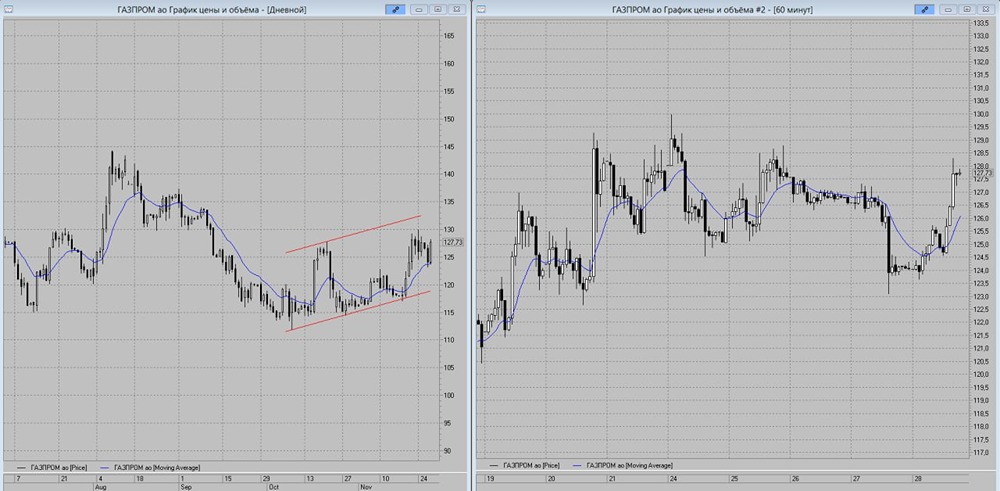
Task: Click the 'Nov' month label on daily time axis
Action: tap(366, 486)
